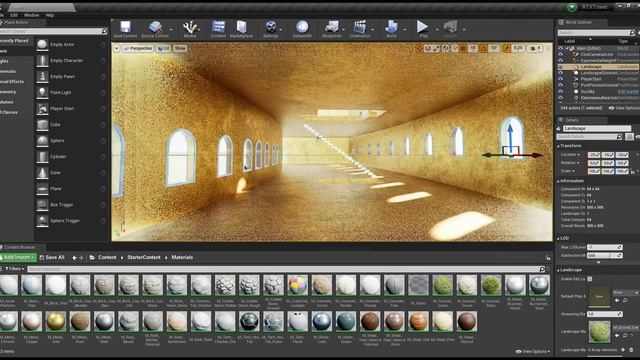Open the Blueprints toolbar icon
Screen dimensions: 640x360
tap(331, 29)
